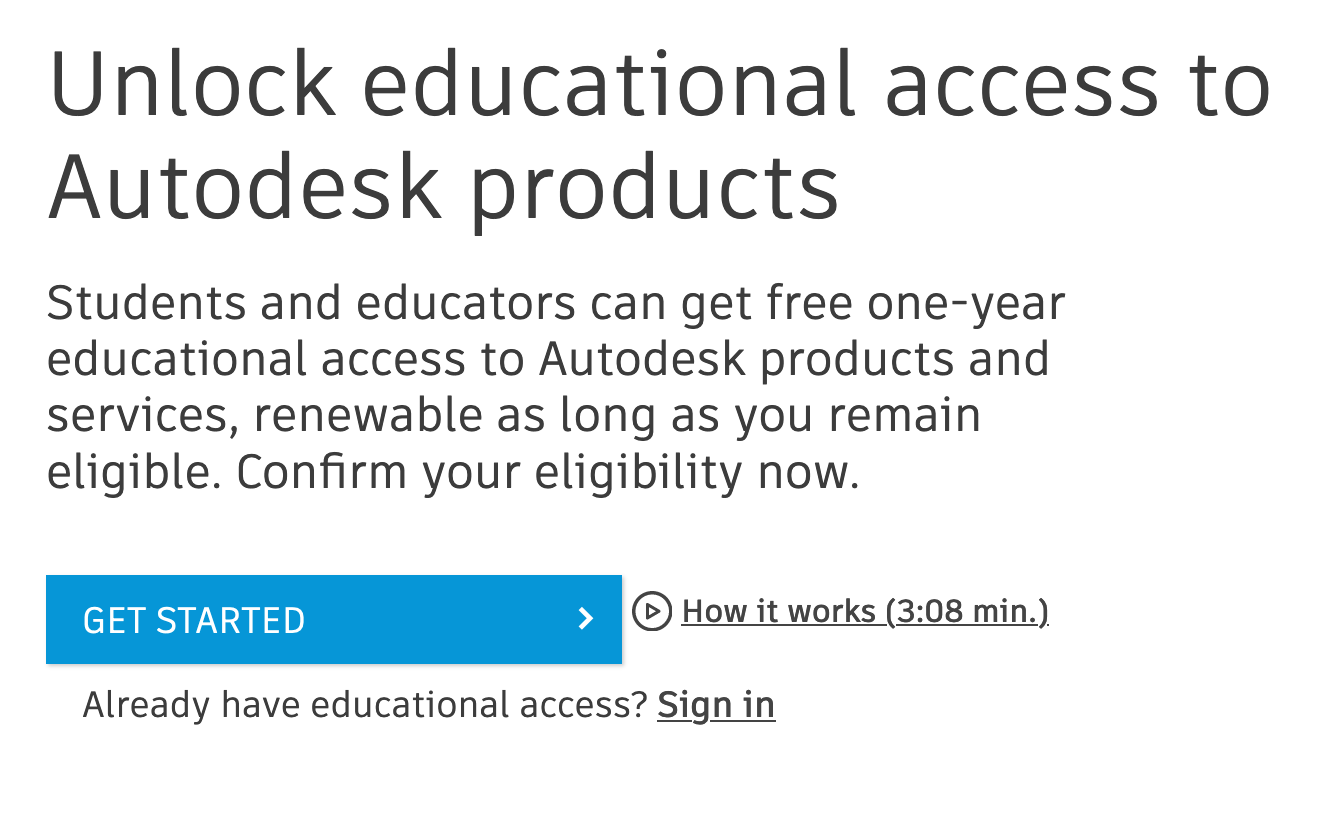Click the "Confirm your eligibility now." sentence
The image size is (1326, 824).
click(x=547, y=473)
